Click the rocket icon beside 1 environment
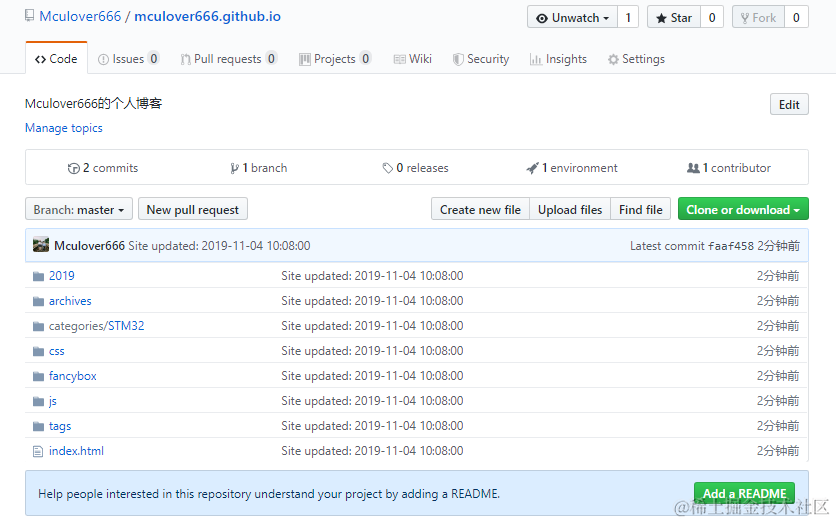This screenshot has width=836, height=523. (x=532, y=168)
